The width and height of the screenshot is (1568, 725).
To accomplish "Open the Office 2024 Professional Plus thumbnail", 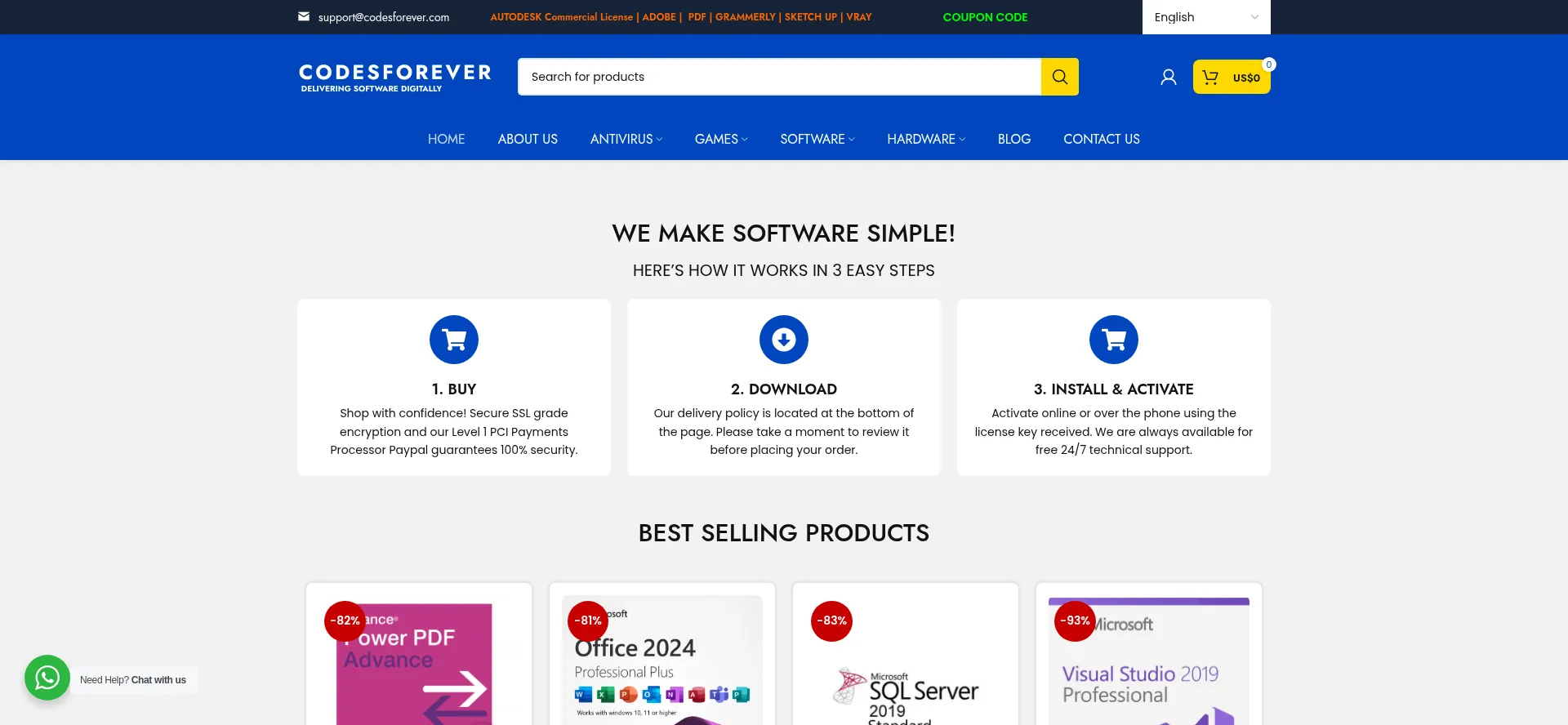I will tap(662, 661).
